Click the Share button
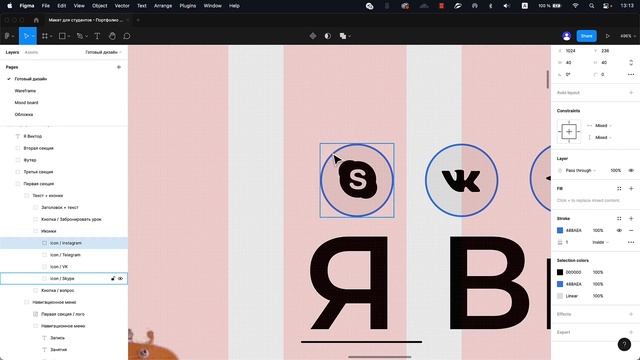This screenshot has height=360, width=640. point(587,36)
